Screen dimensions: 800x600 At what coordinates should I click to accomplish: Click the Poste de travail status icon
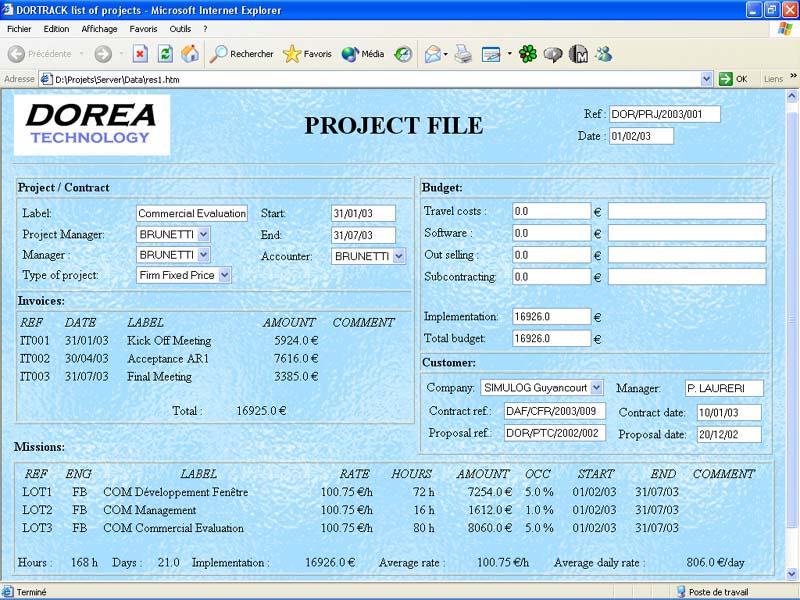pos(681,592)
